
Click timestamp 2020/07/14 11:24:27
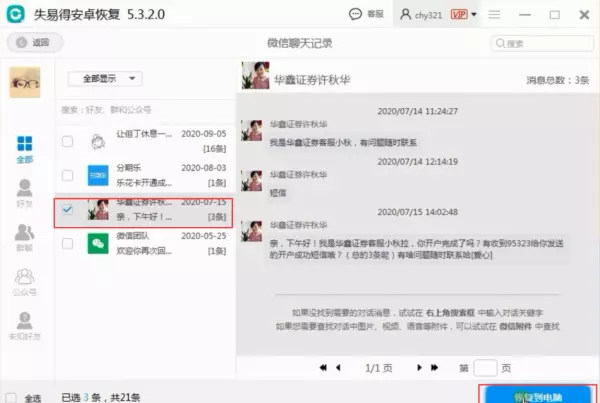click(417, 111)
